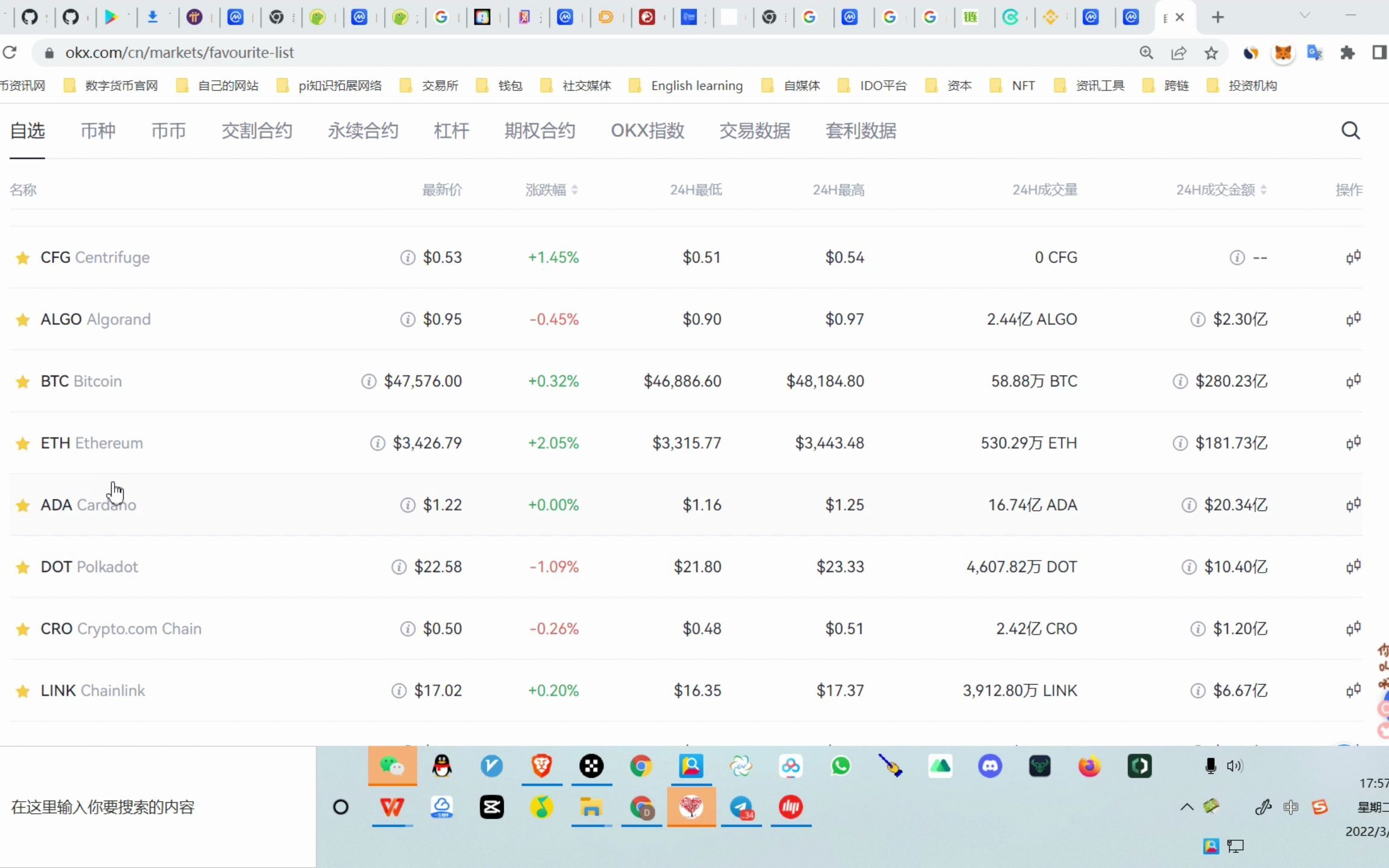Click the MetaMask fox extension icon
The width and height of the screenshot is (1389, 868).
(1283, 53)
